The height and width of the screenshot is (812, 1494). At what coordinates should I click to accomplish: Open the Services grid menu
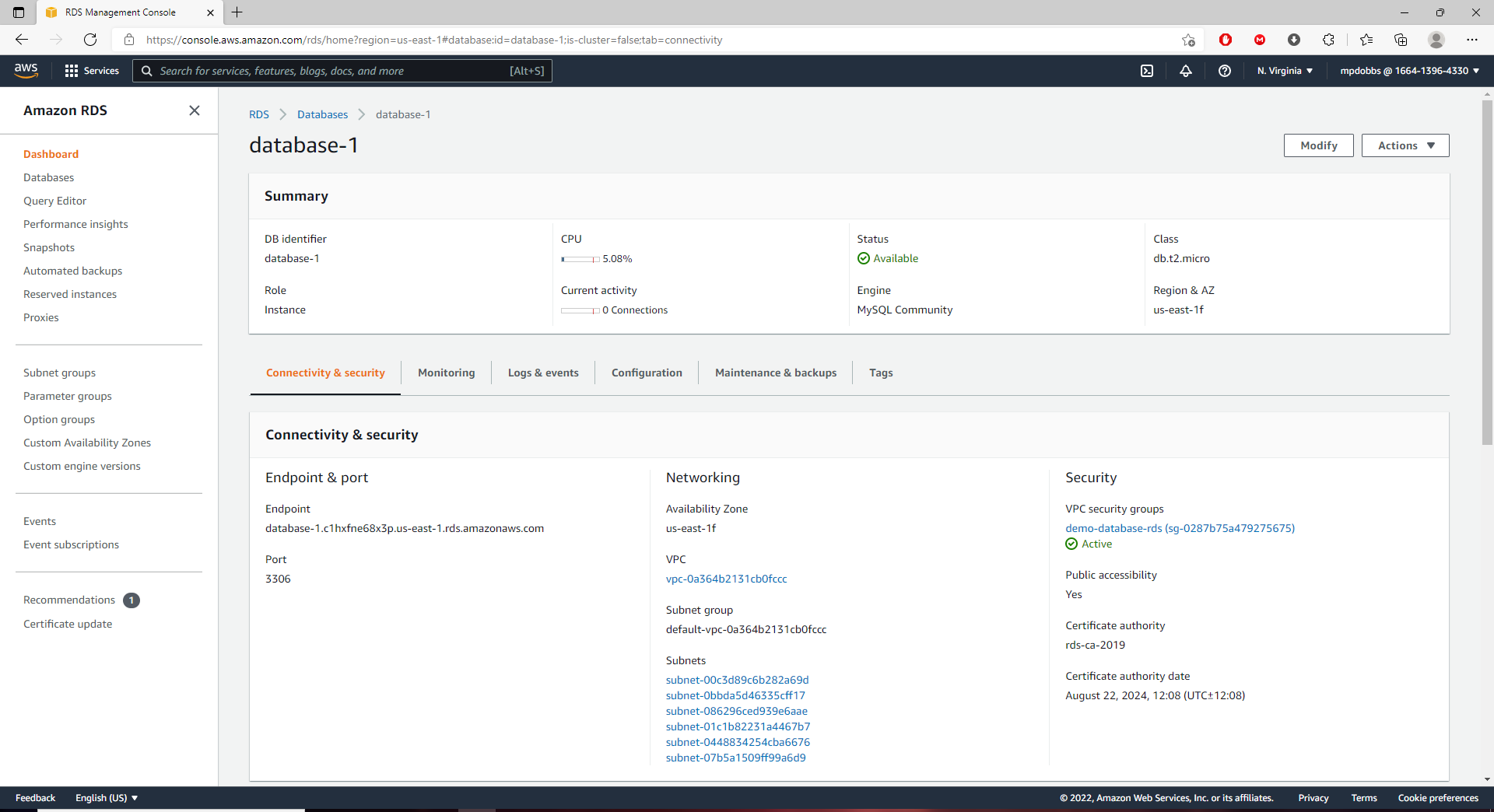pyautogui.click(x=92, y=71)
